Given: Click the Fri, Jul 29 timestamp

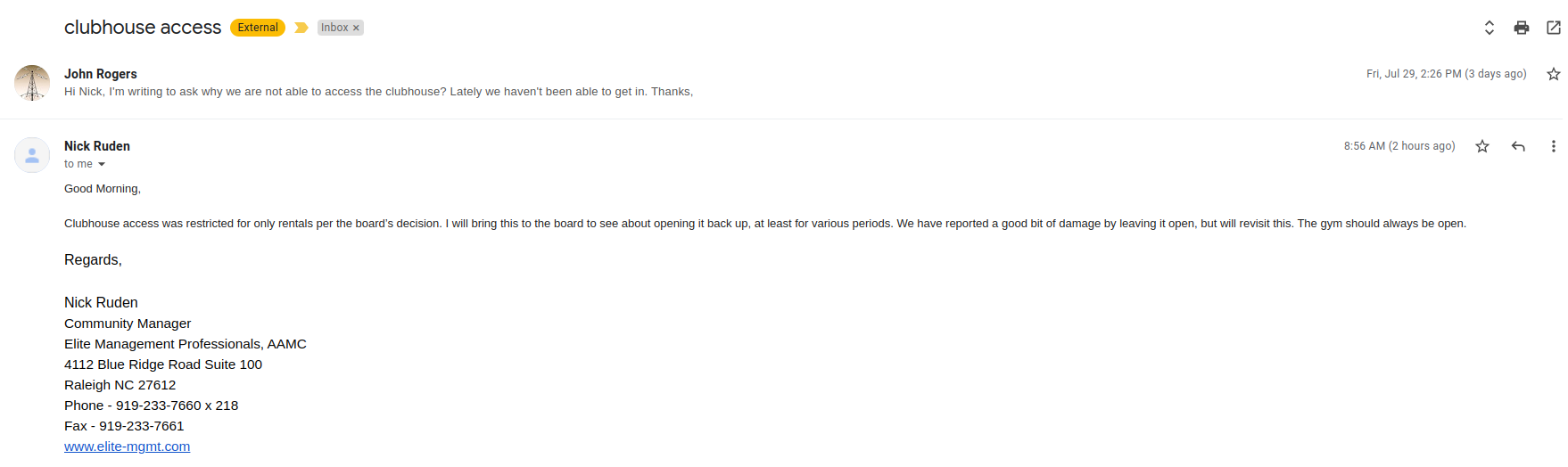Looking at the screenshot, I should [1447, 74].
